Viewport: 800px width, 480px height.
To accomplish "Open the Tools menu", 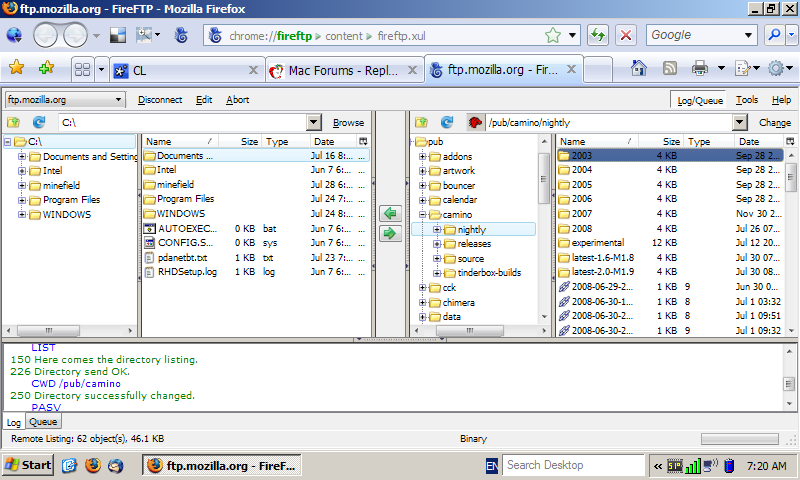I will point(746,100).
